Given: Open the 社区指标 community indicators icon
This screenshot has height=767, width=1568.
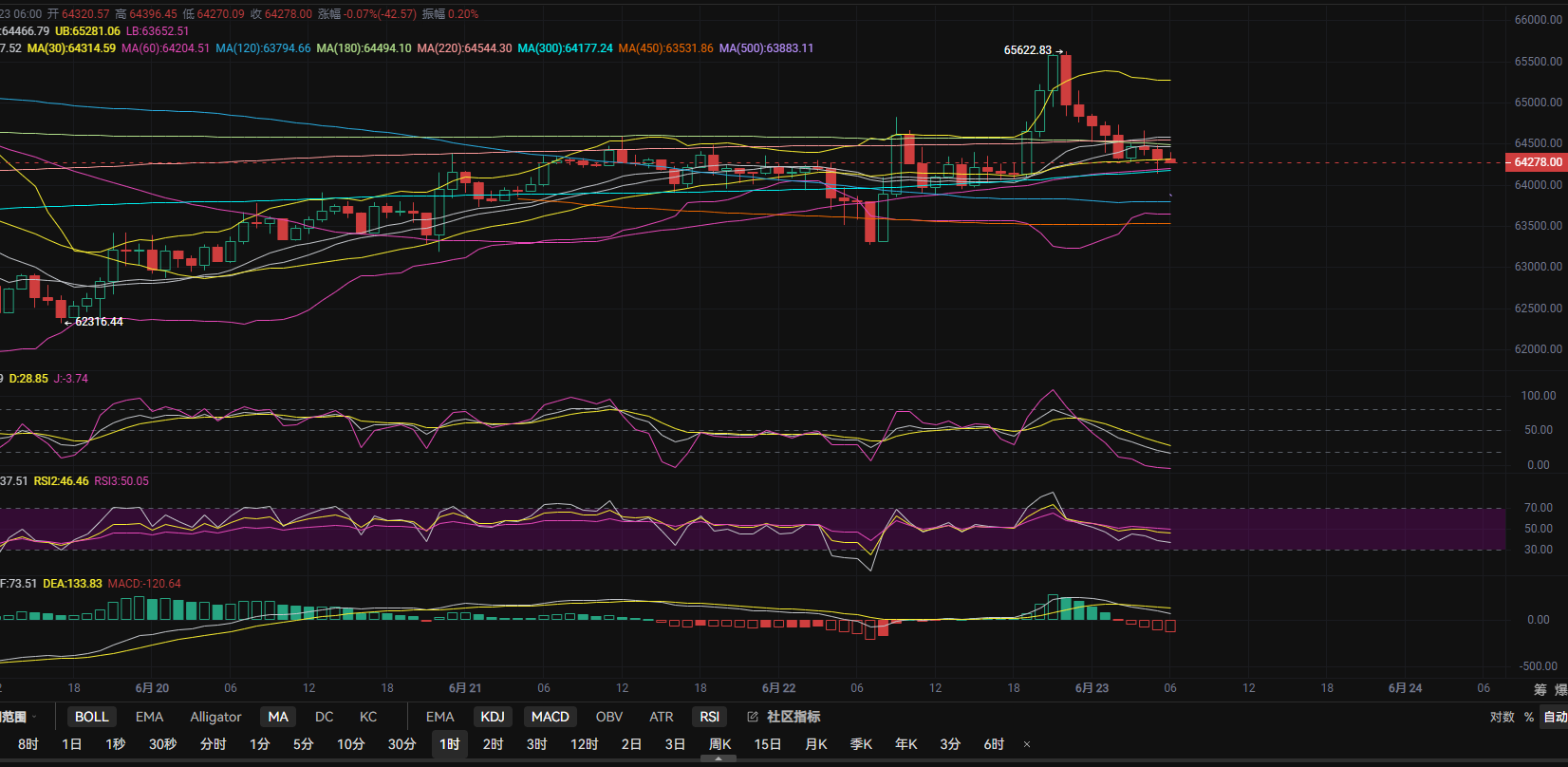Looking at the screenshot, I should coord(753,717).
